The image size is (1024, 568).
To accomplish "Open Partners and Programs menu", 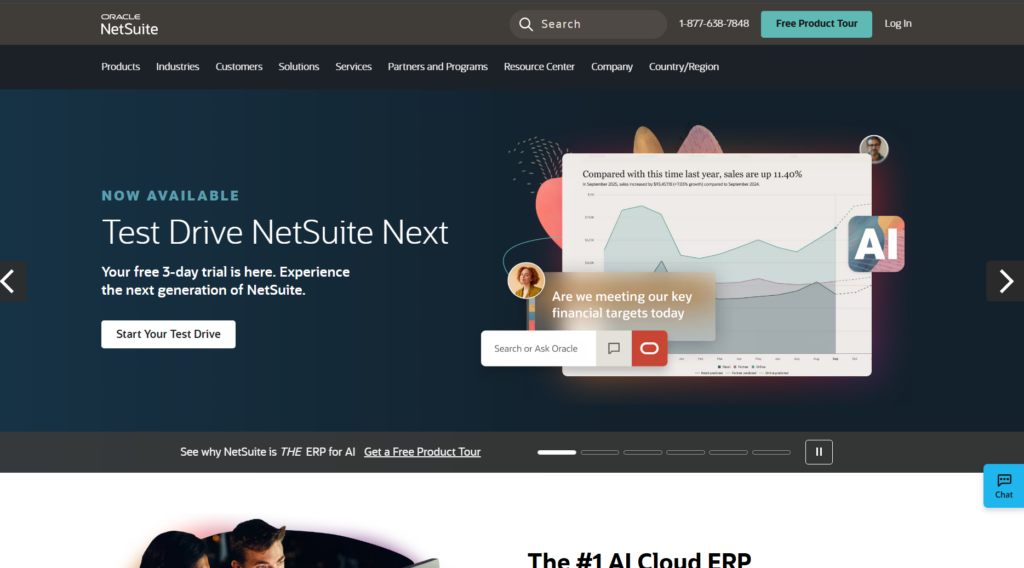I will pos(438,67).
